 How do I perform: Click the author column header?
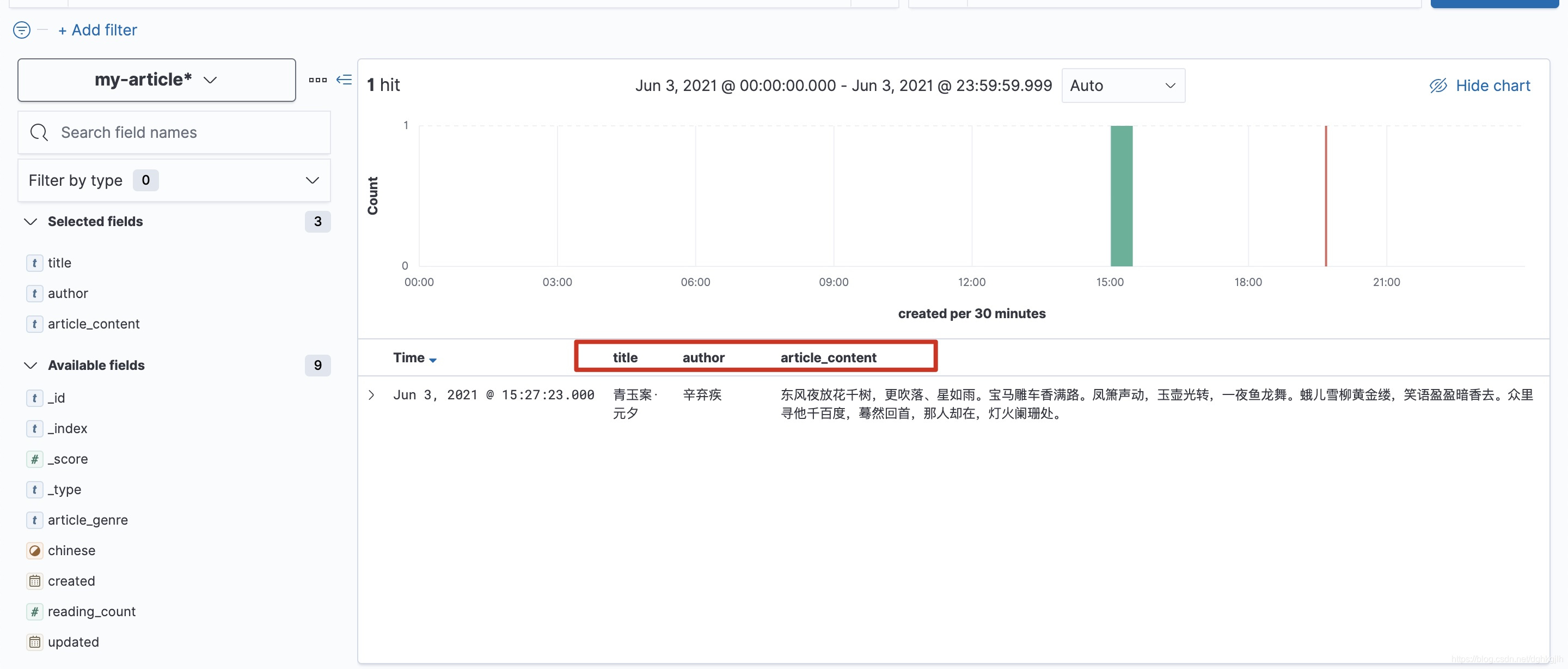(703, 358)
